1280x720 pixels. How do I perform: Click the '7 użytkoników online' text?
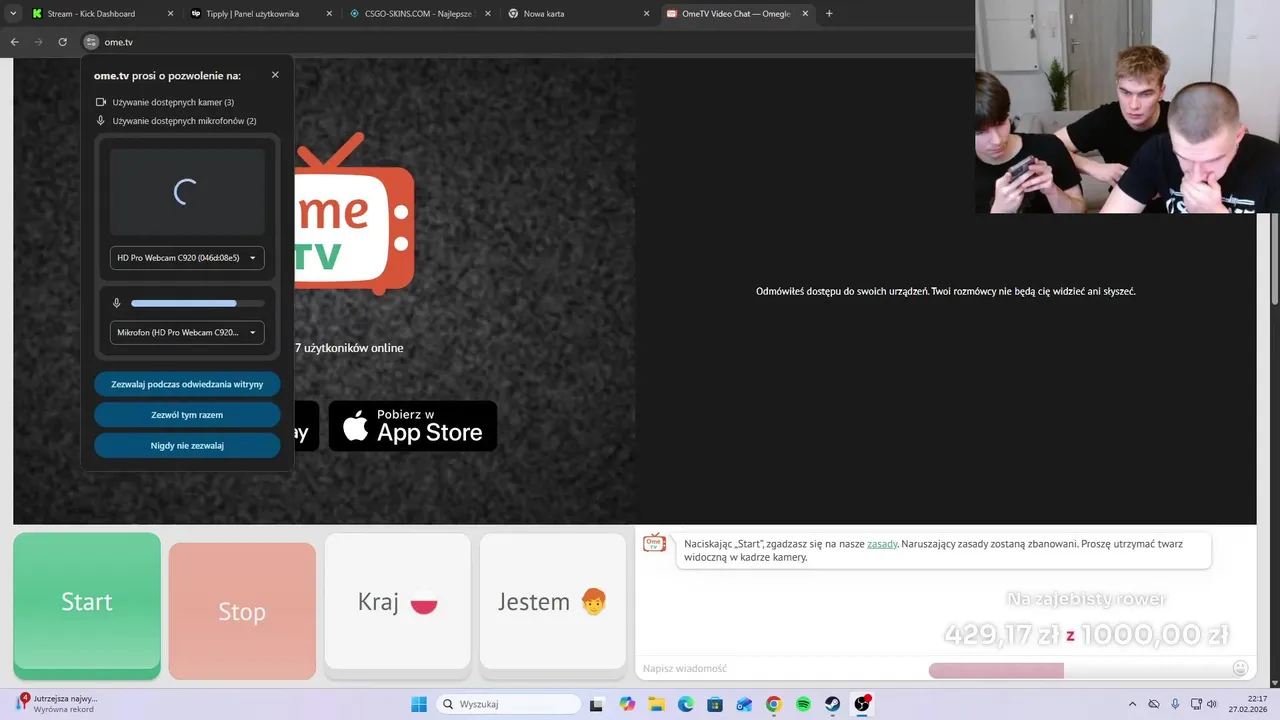tap(349, 348)
